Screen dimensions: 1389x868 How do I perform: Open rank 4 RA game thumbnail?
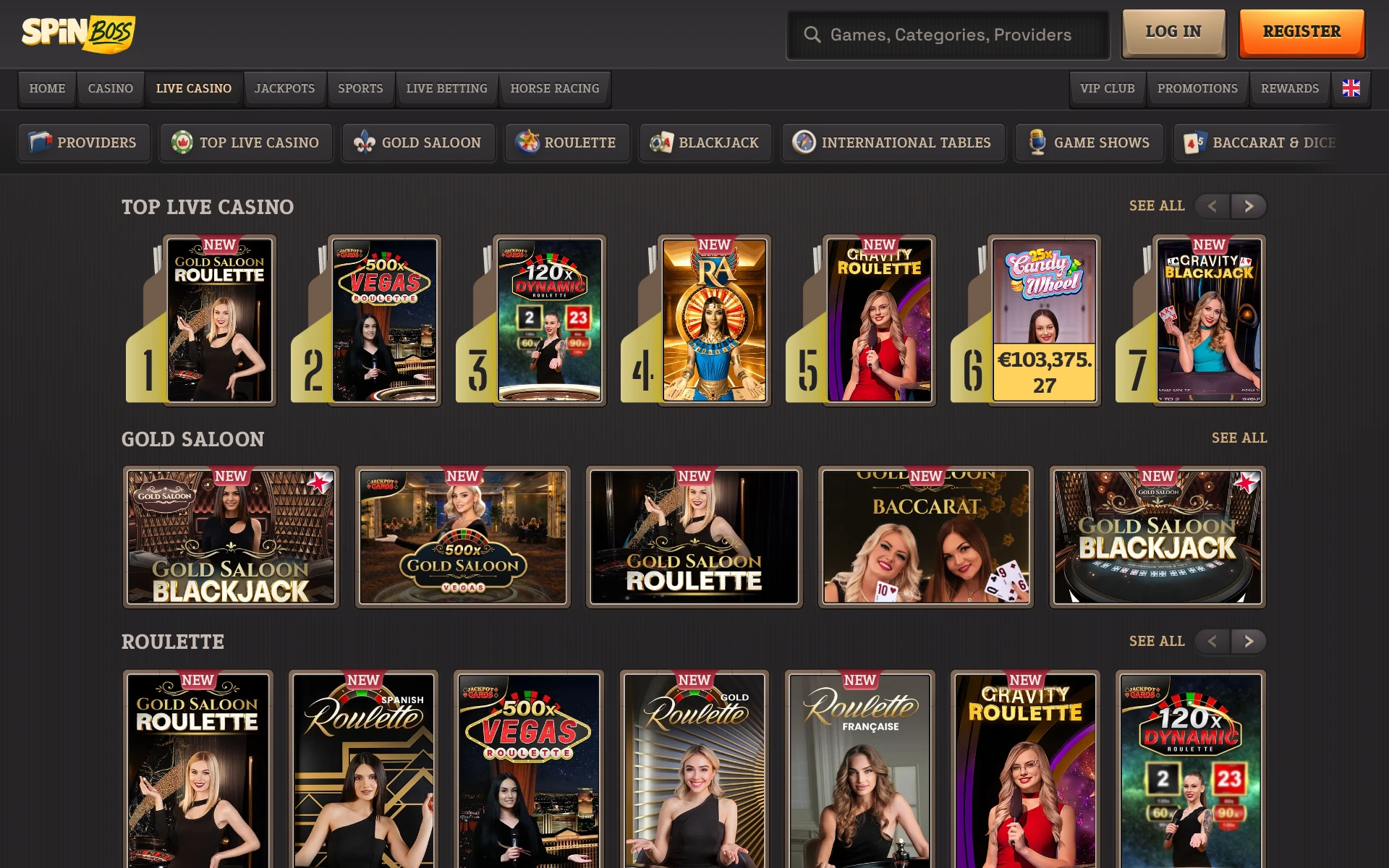click(715, 320)
